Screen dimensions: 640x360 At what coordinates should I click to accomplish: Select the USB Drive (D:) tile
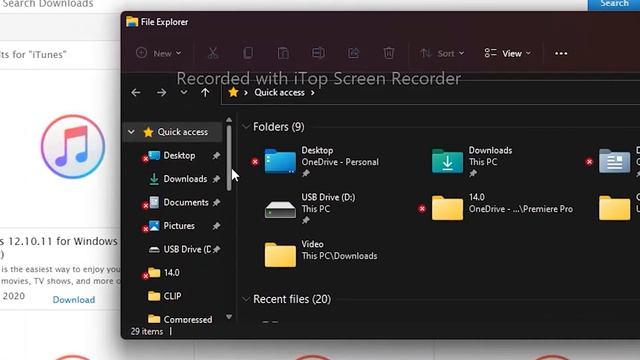(310, 209)
